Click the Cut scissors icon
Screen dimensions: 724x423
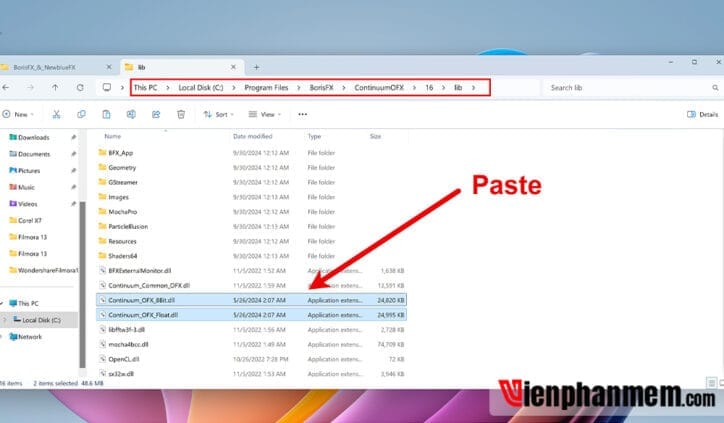[56, 114]
